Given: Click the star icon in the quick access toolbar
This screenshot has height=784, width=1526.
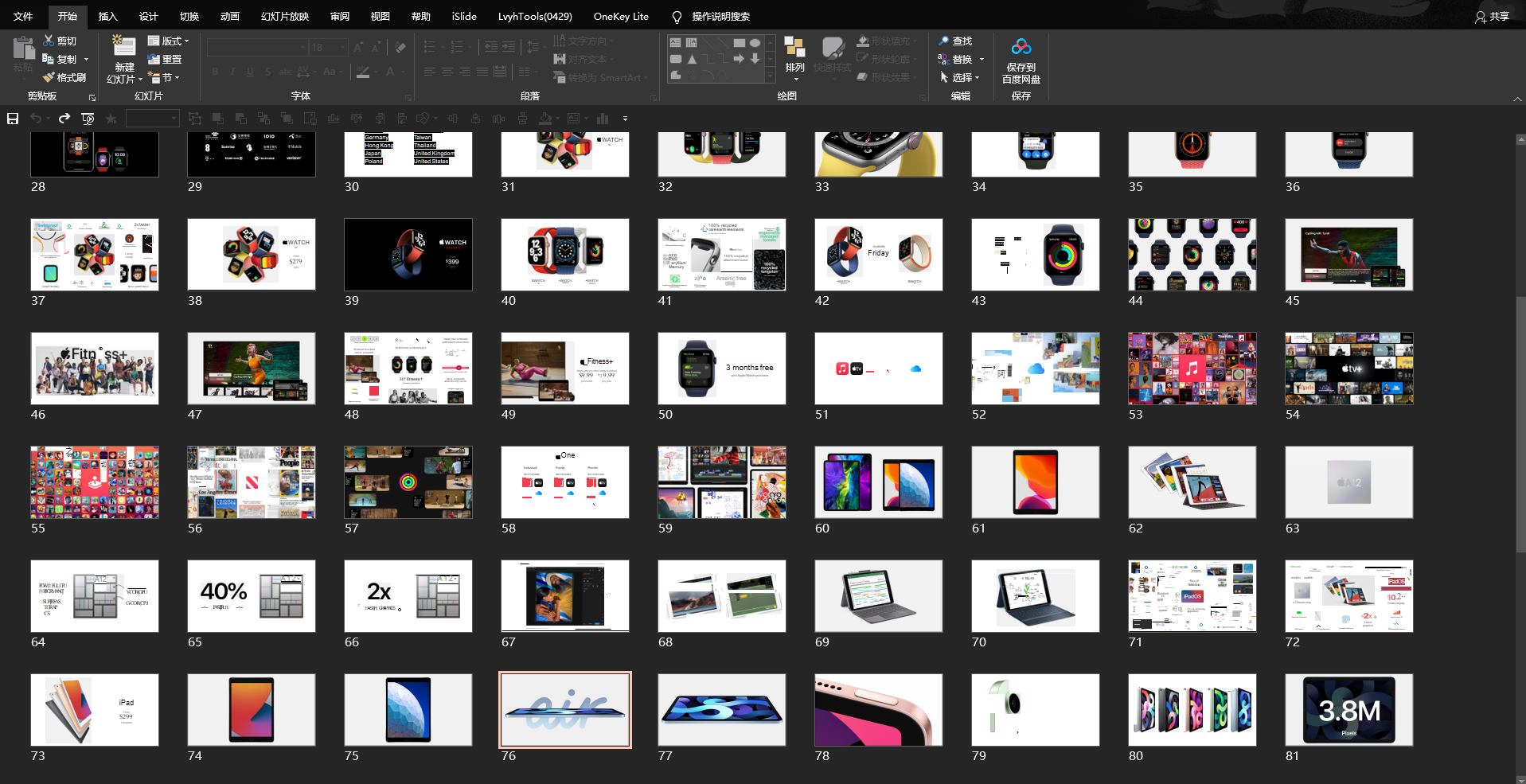Looking at the screenshot, I should point(111,119).
